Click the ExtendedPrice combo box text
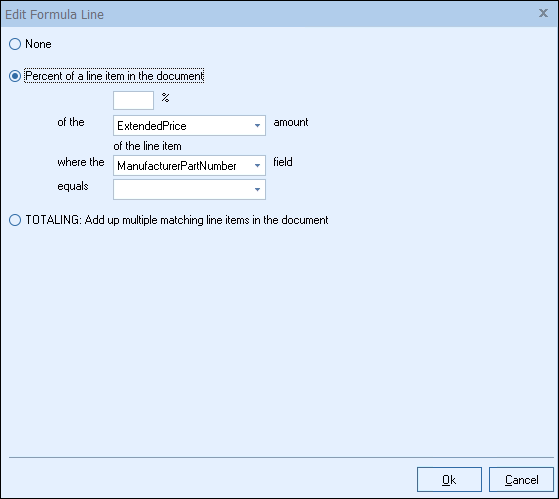The width and height of the screenshot is (559, 499). coord(152,126)
